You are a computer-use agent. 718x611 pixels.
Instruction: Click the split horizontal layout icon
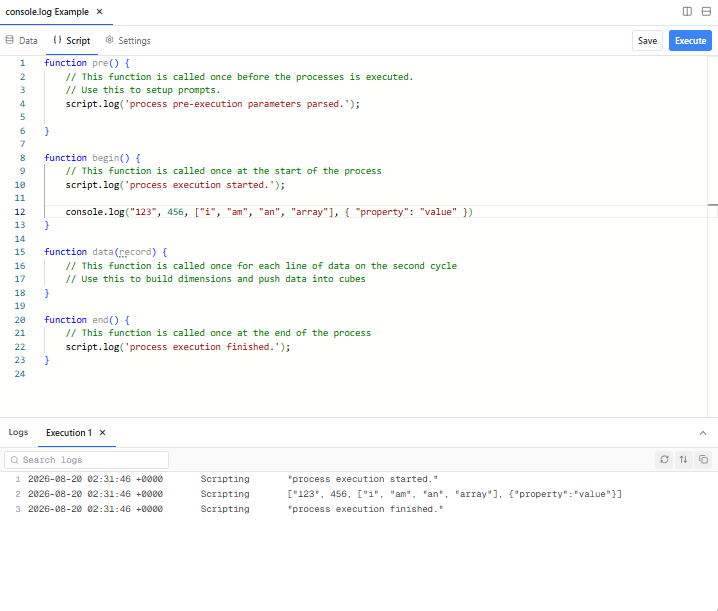706,11
